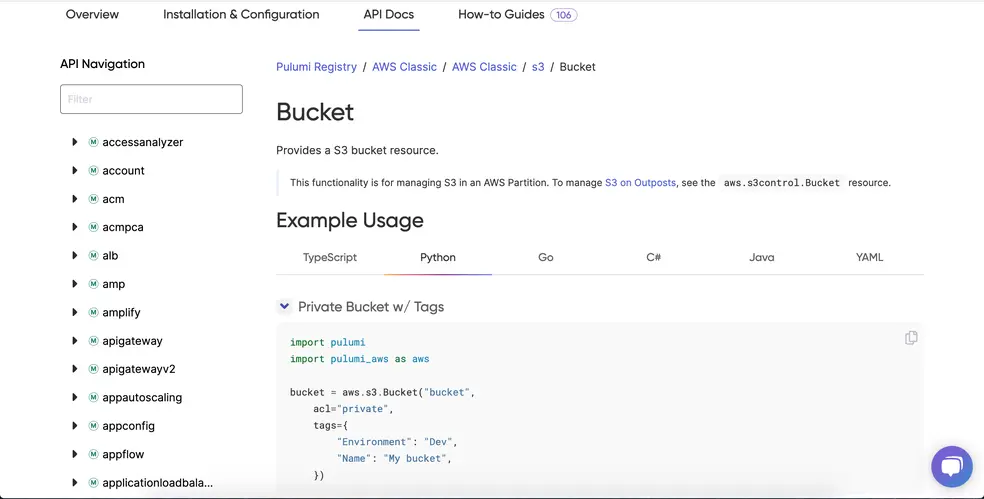
Task: Focus the API Navigation Filter field
Action: [151, 99]
